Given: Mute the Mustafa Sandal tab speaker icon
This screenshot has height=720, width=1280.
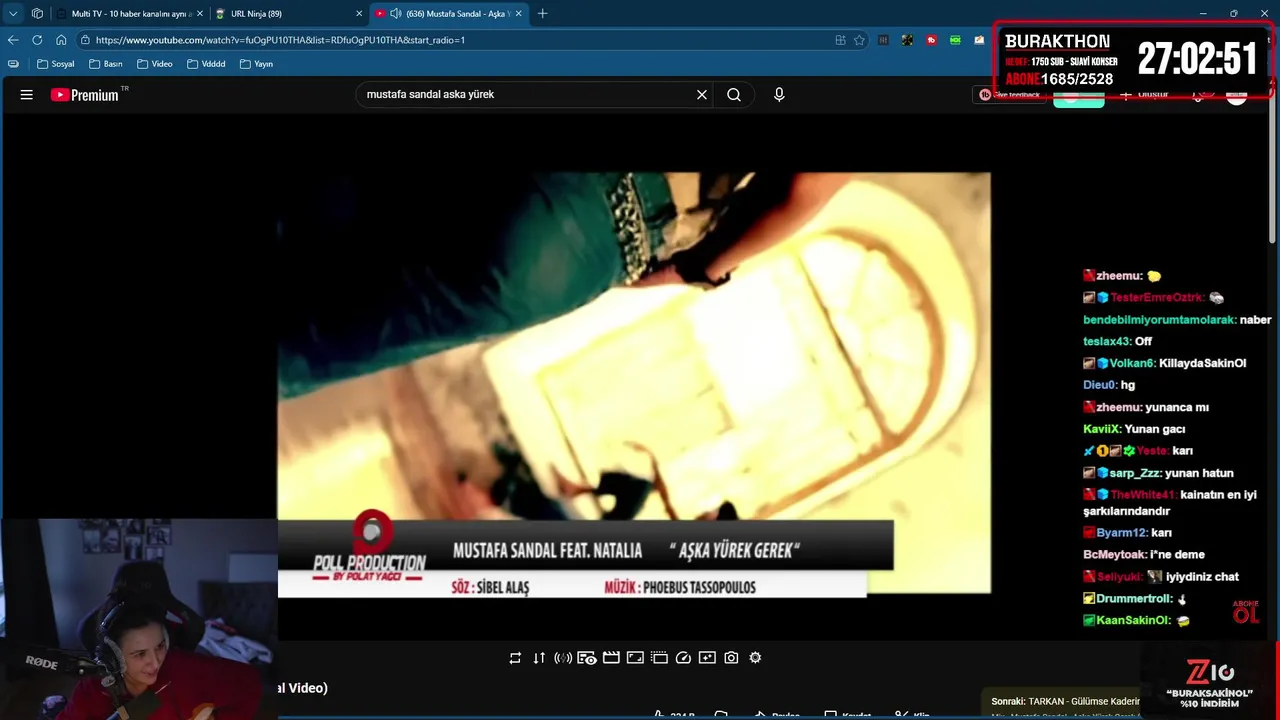Looking at the screenshot, I should point(396,14).
